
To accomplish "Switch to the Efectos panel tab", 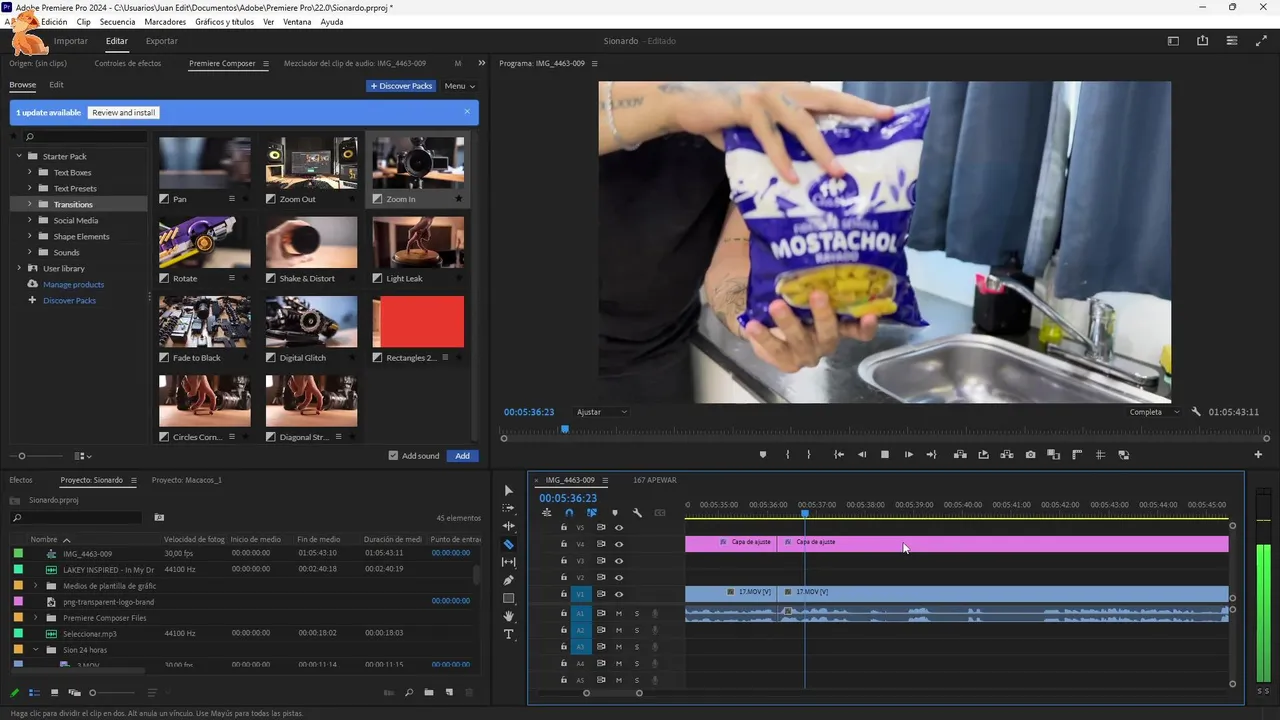I will click(x=21, y=480).
